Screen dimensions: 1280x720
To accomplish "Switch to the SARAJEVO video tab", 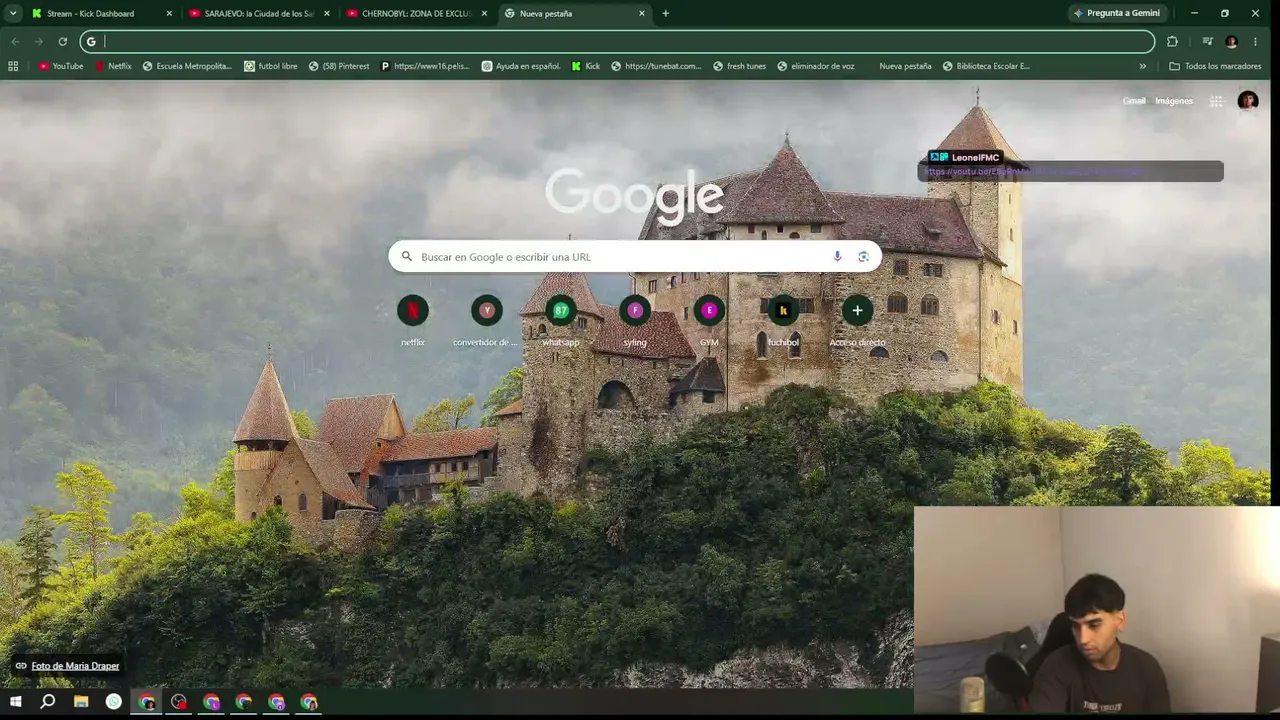I will coord(261,14).
